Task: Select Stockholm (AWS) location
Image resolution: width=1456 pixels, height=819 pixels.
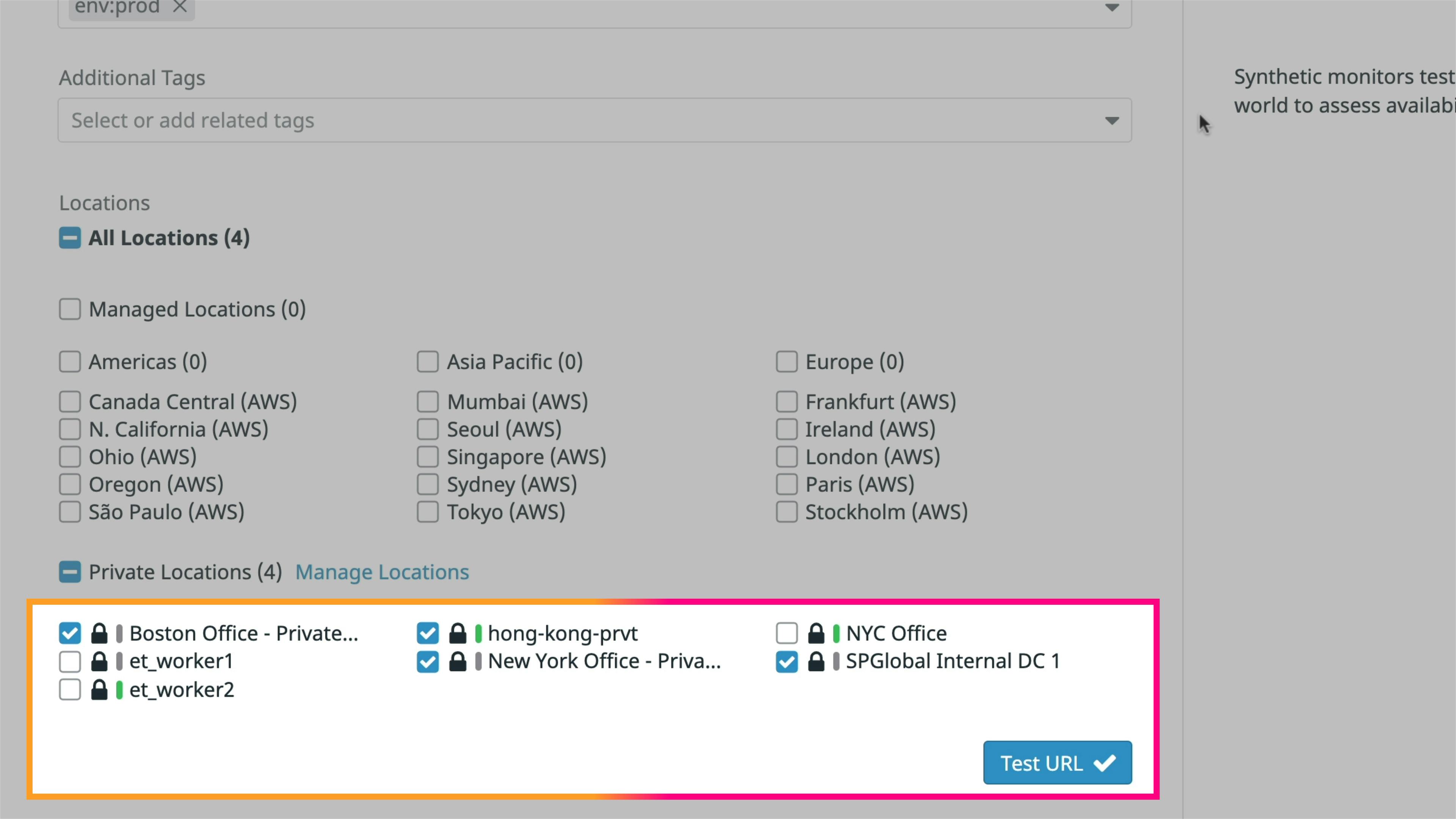Action: tap(787, 512)
